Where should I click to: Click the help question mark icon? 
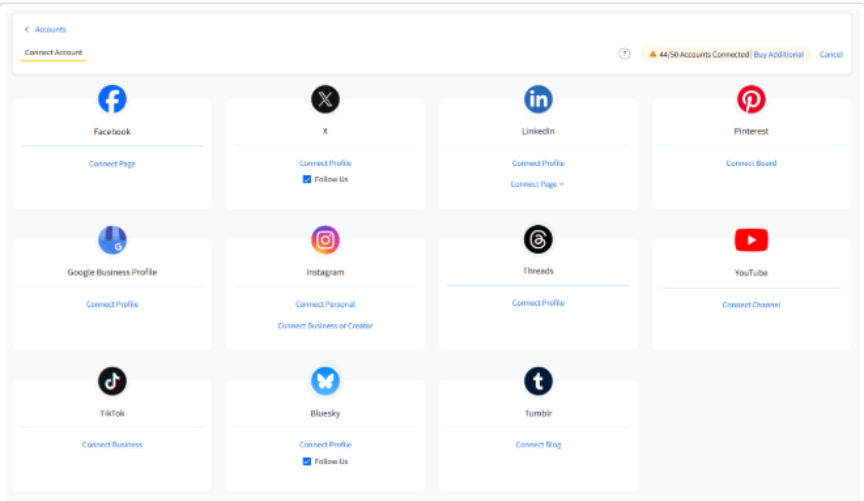[x=625, y=54]
